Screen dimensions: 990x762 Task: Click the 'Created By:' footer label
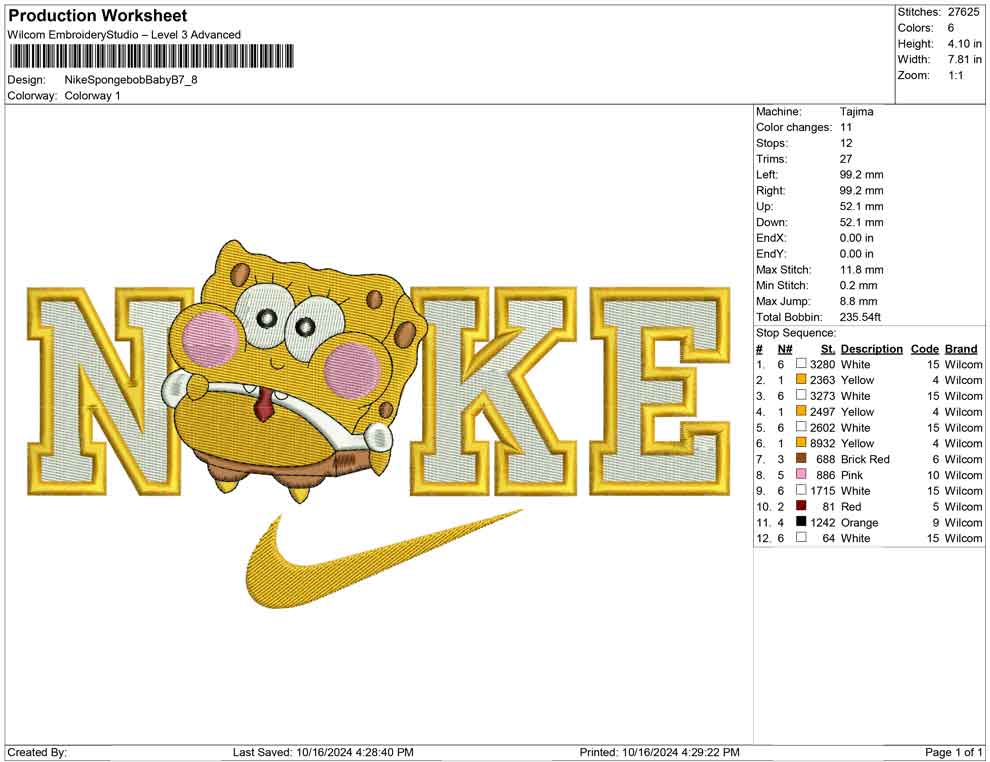coord(37,752)
